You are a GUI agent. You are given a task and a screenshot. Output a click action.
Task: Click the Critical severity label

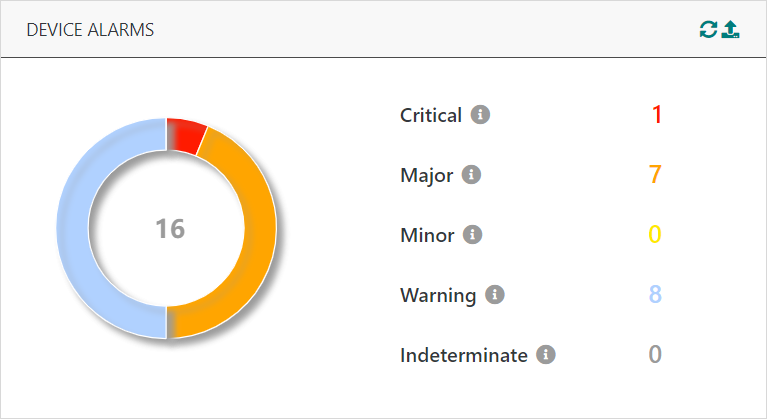pos(430,115)
